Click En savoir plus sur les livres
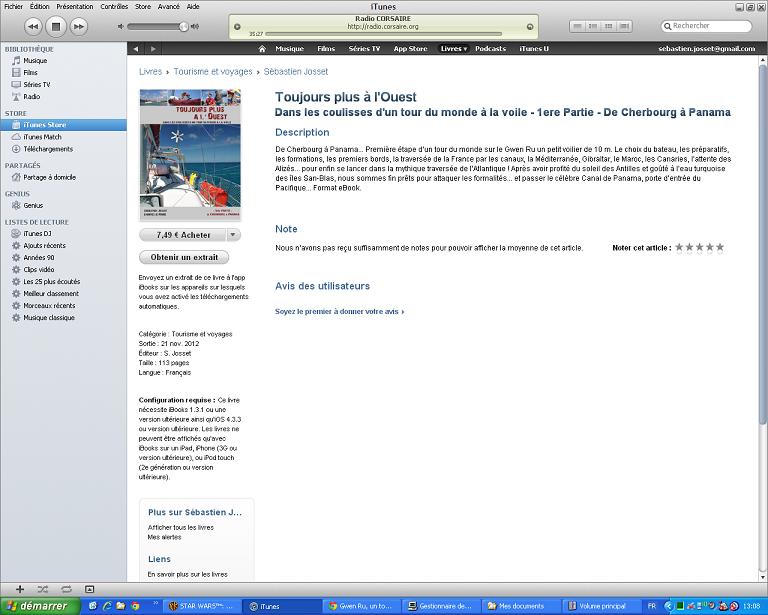The height and width of the screenshot is (615, 768). (188, 574)
